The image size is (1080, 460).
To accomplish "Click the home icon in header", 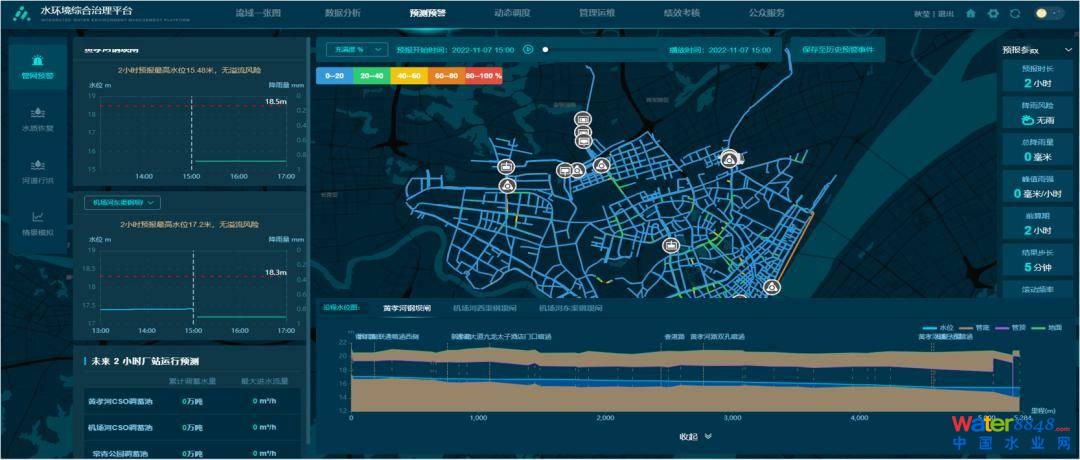I will click(971, 14).
